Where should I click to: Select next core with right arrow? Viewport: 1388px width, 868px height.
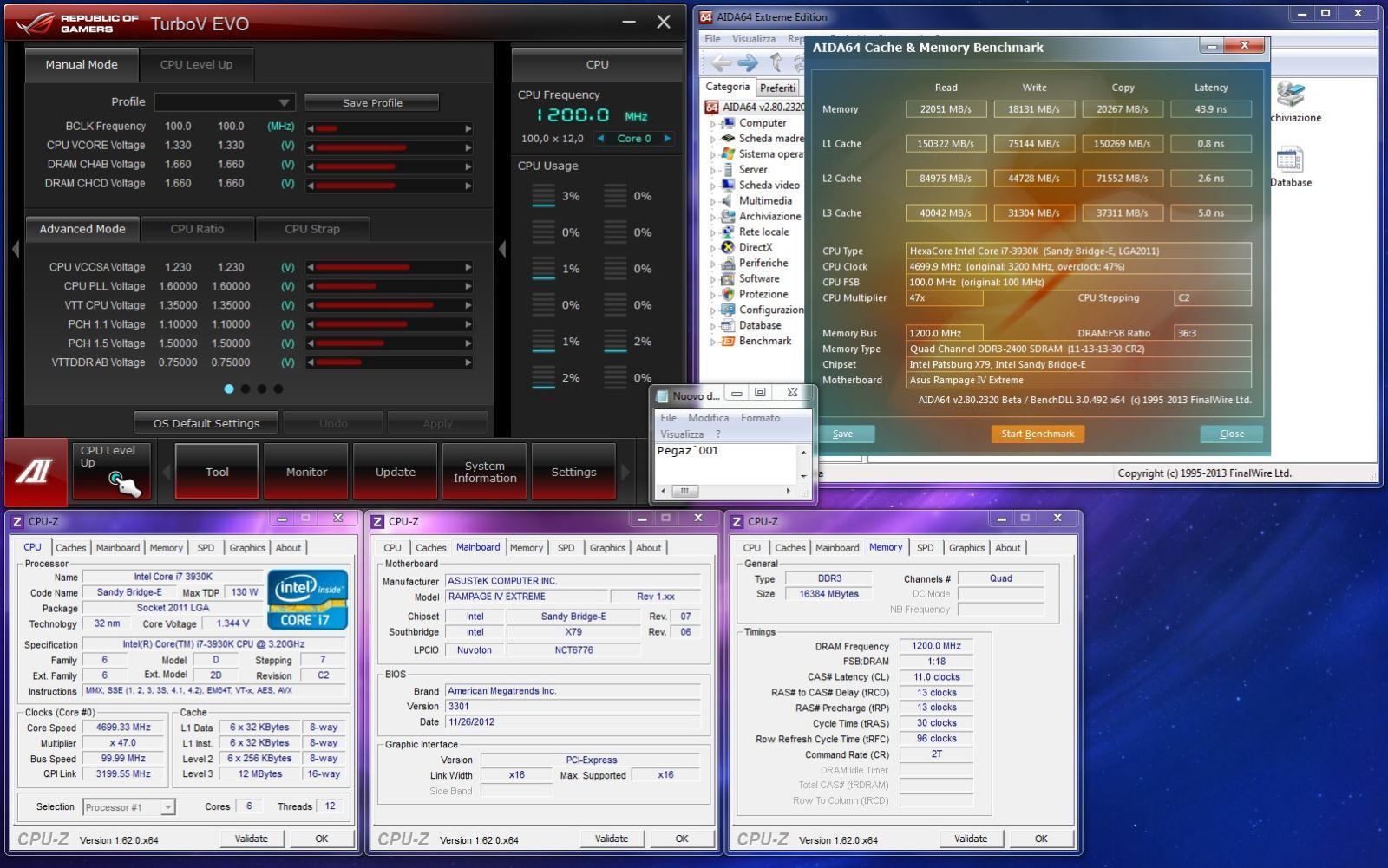[667, 139]
